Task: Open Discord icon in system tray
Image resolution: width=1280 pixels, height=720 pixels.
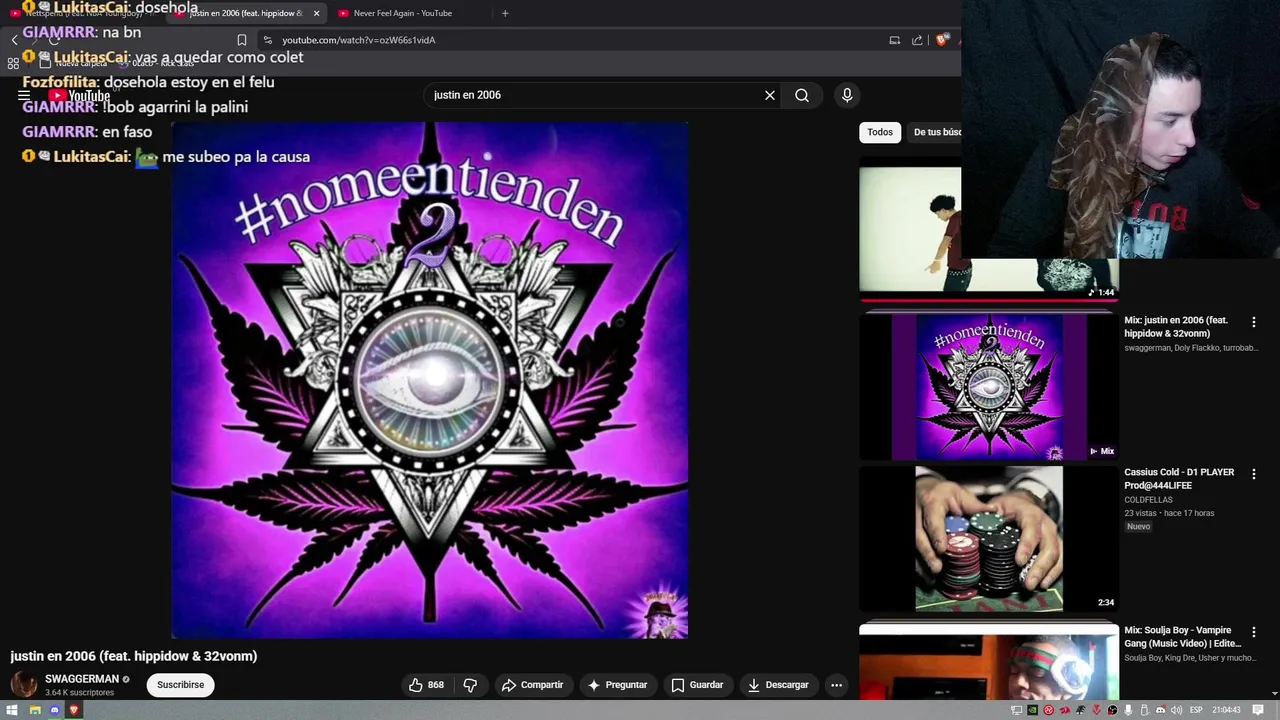Action: (x=1161, y=710)
